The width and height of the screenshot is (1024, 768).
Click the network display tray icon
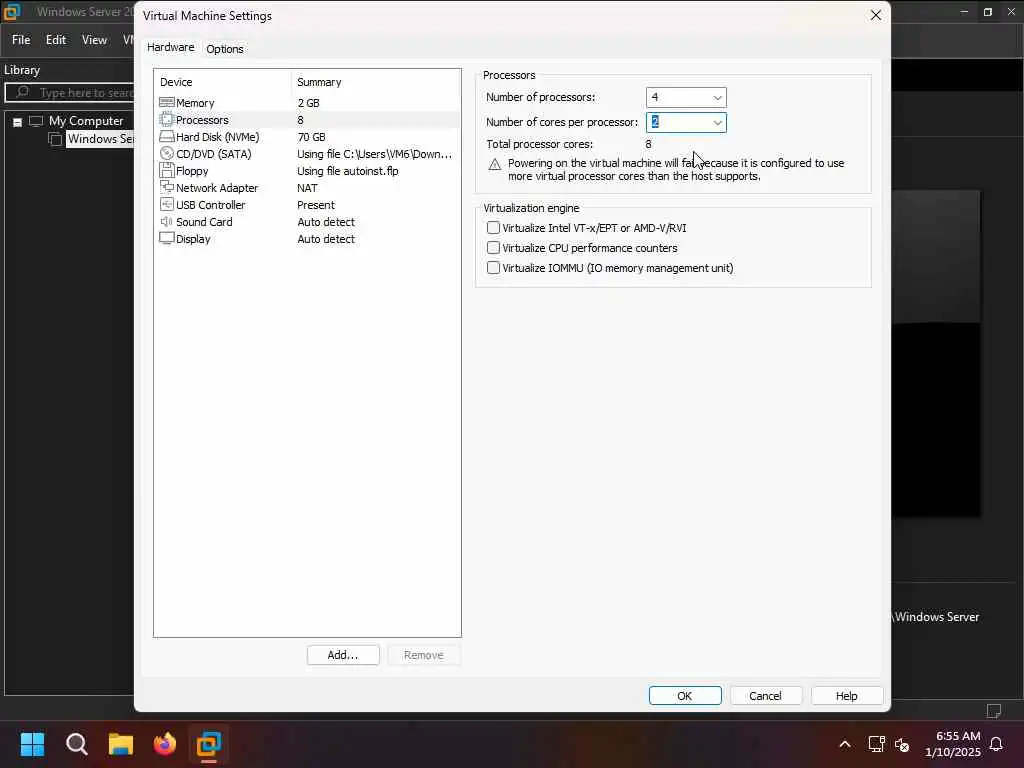click(x=876, y=744)
